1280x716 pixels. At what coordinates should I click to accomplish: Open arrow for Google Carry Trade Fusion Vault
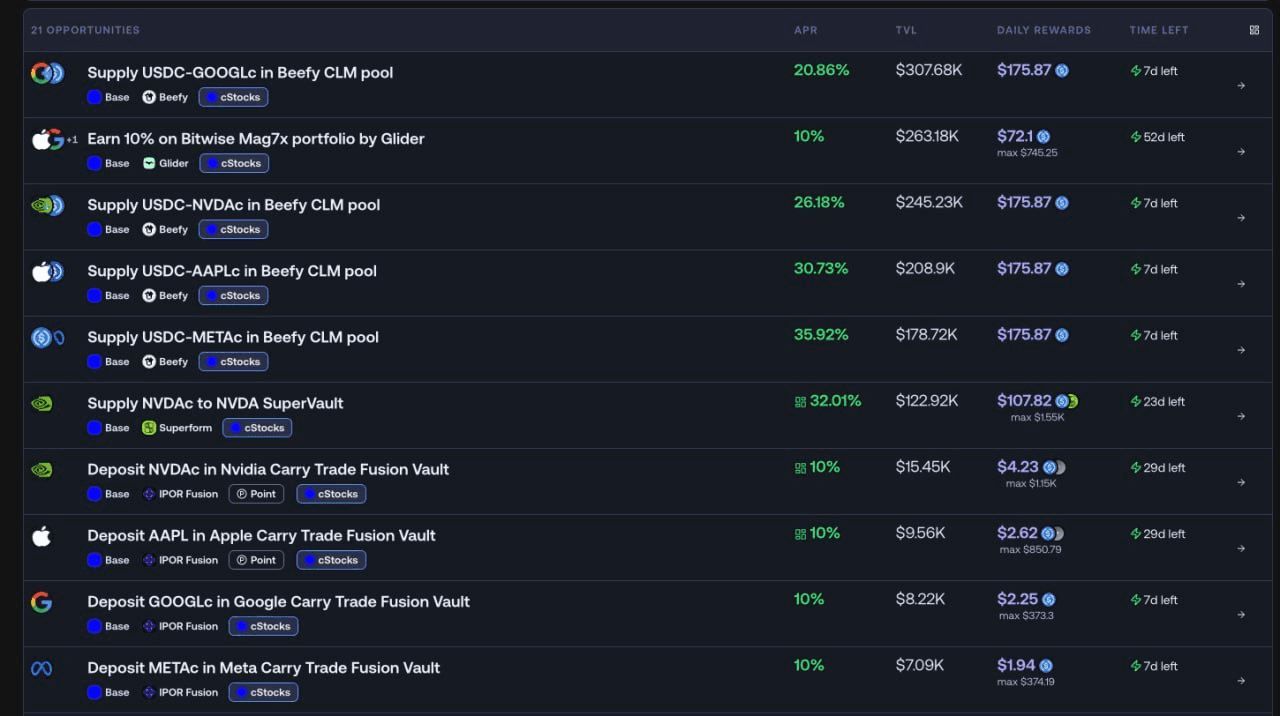pyautogui.click(x=1241, y=615)
